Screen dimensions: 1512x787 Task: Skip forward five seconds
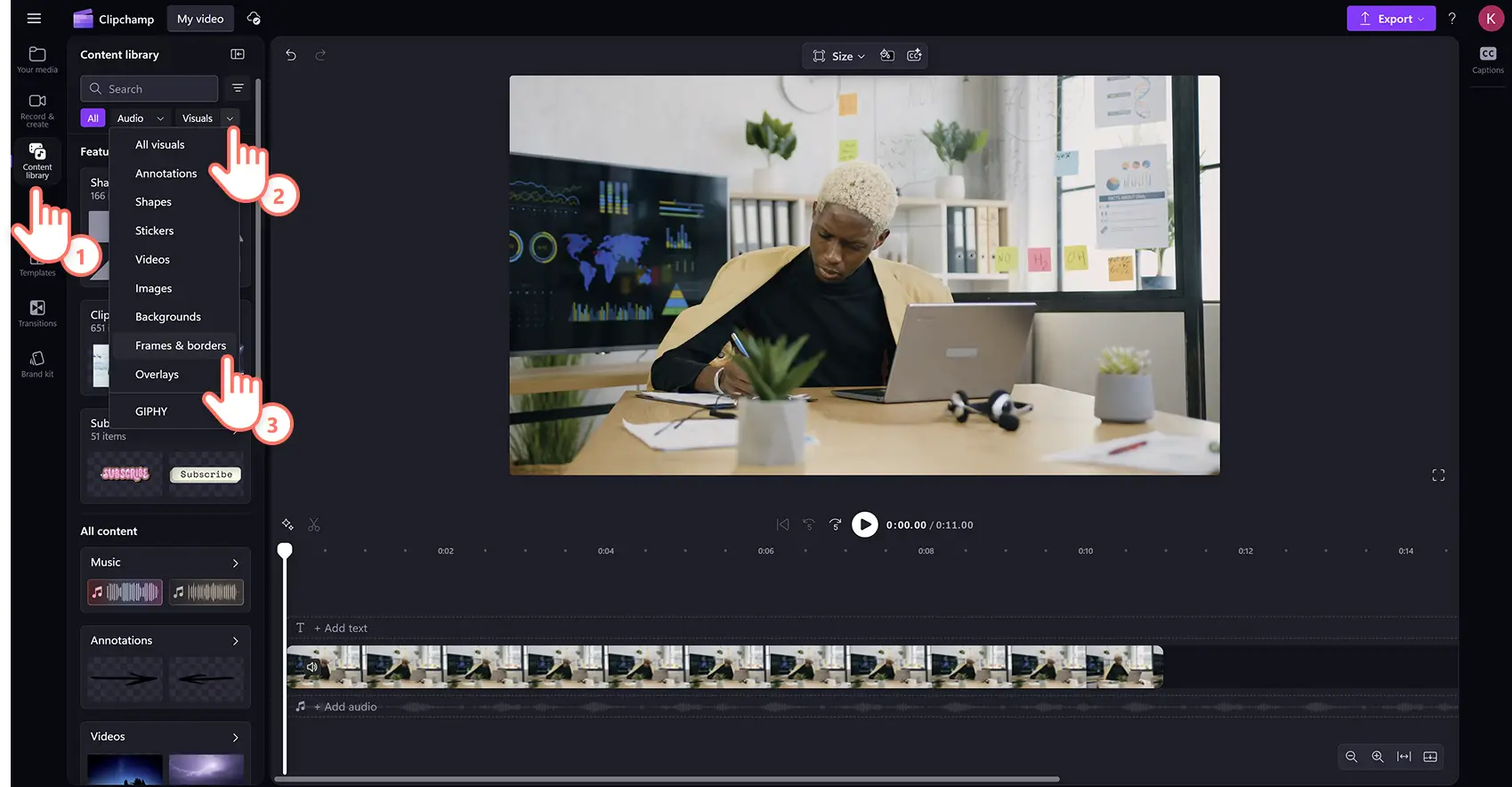(x=836, y=524)
